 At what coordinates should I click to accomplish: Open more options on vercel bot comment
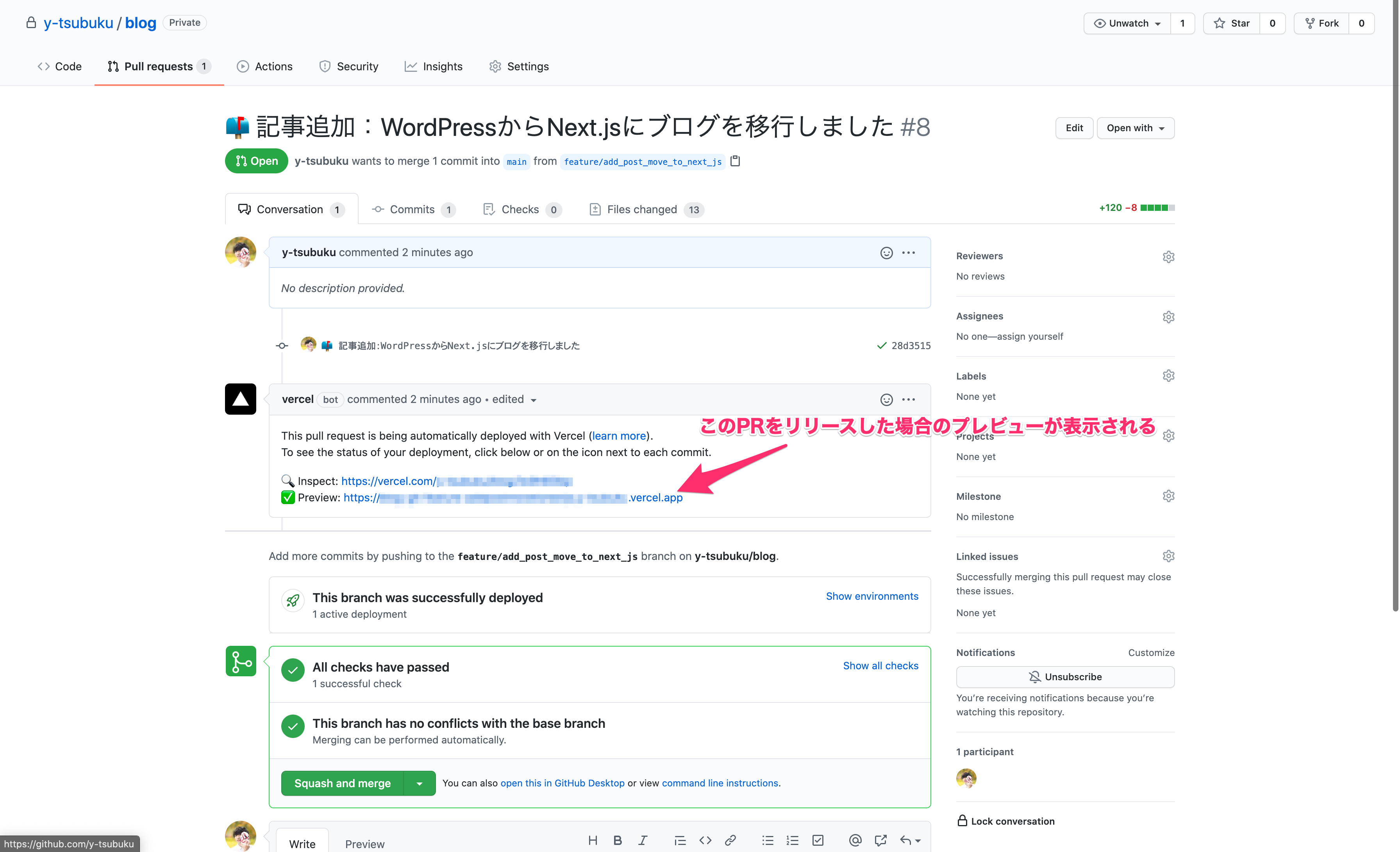point(909,400)
